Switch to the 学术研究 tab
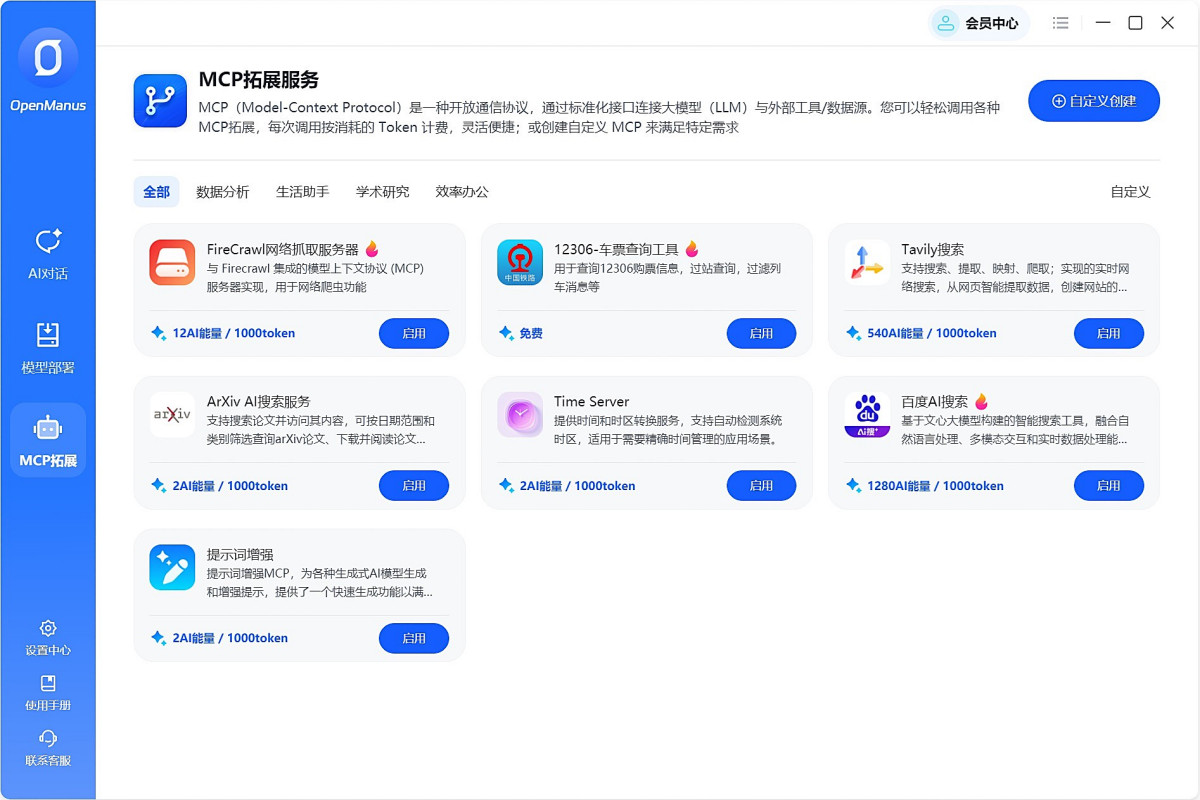 click(x=382, y=192)
